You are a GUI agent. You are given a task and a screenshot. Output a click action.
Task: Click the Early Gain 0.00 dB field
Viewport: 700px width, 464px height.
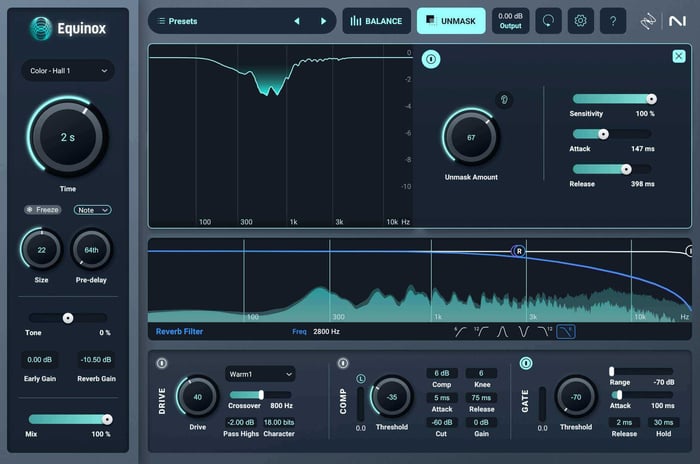(x=39, y=359)
